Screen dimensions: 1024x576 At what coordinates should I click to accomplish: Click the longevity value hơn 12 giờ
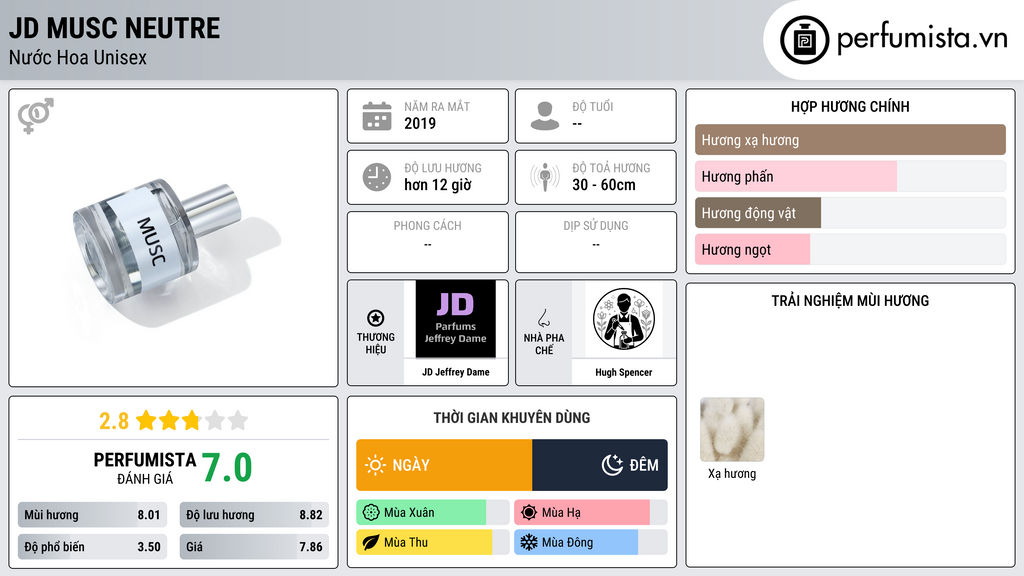438,185
